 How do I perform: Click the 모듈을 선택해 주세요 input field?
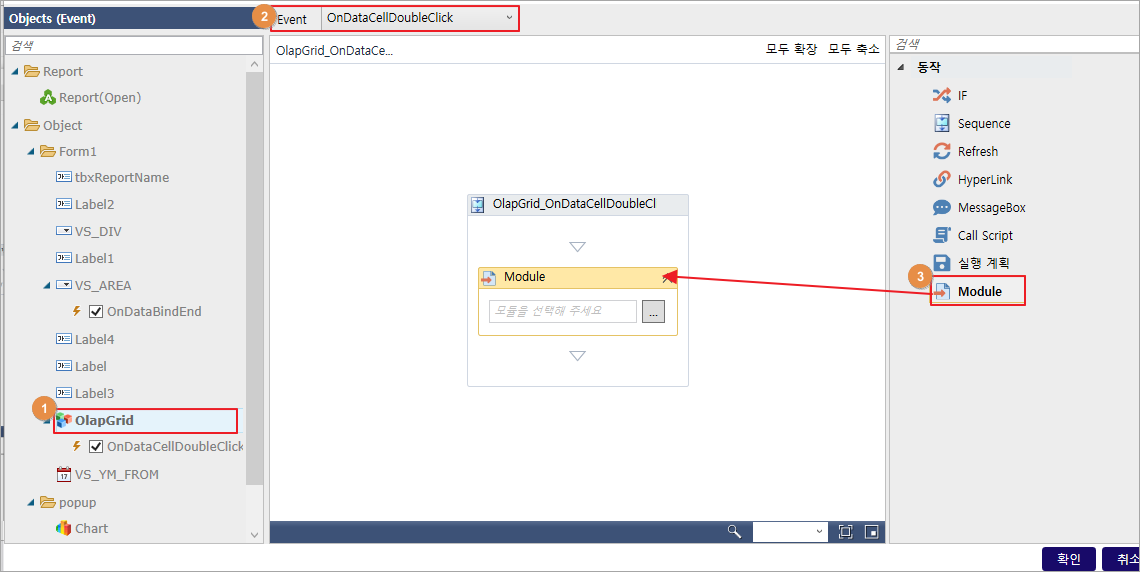[563, 311]
